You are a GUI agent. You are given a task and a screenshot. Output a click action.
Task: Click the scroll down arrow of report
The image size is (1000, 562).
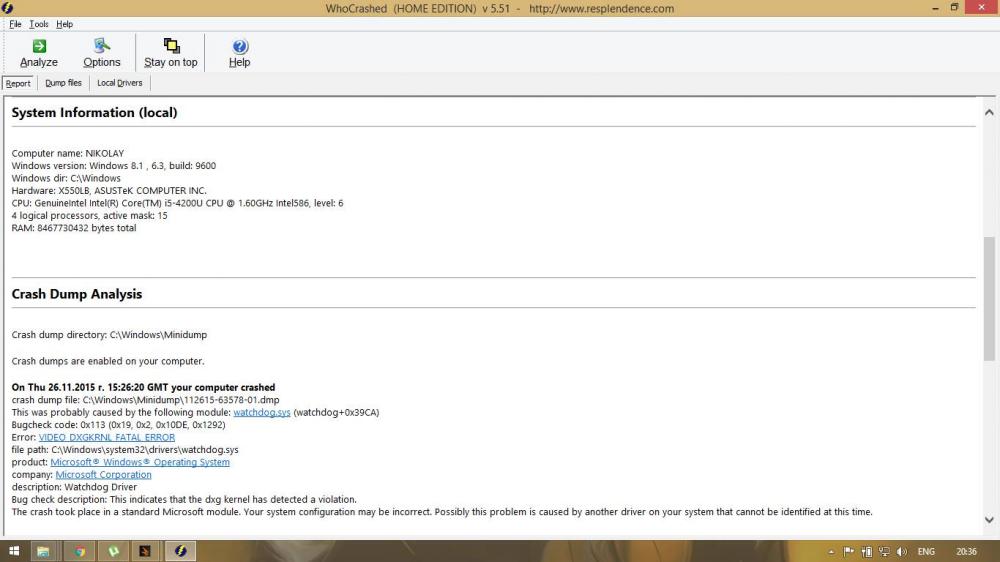pyautogui.click(x=989, y=520)
